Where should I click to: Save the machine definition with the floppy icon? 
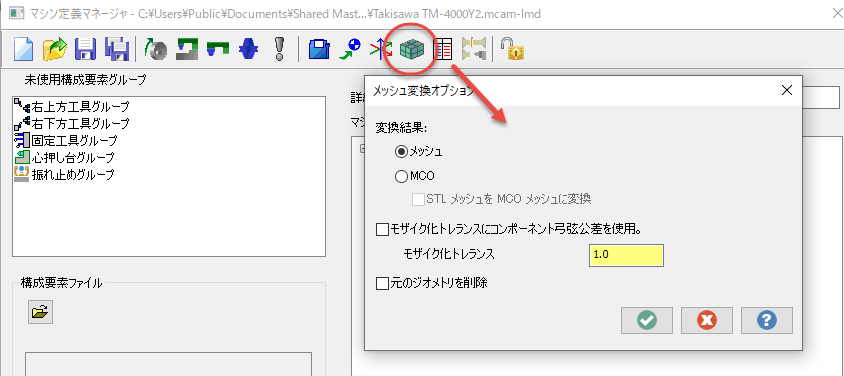click(85, 49)
